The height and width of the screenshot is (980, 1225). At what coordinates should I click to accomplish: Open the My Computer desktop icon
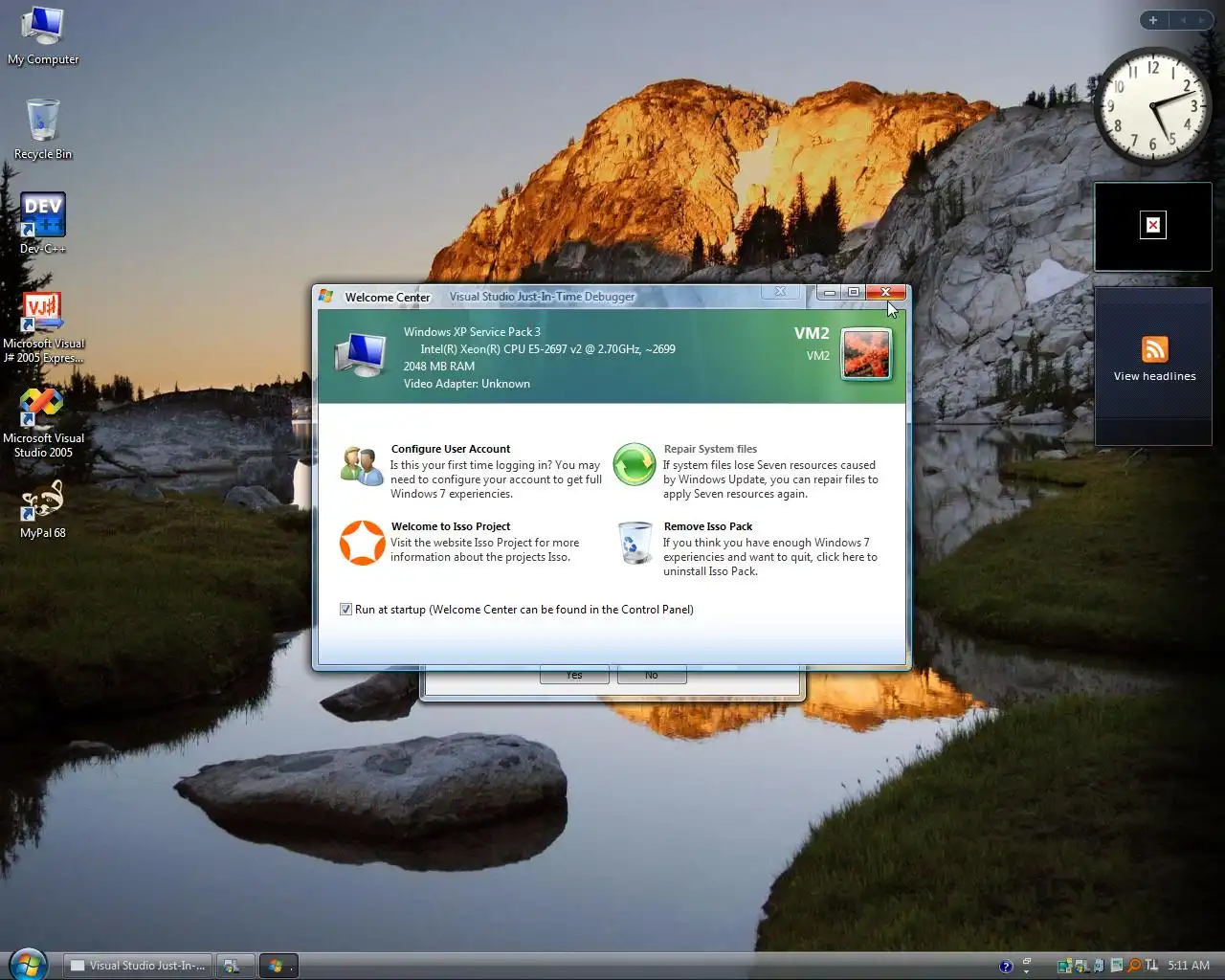42,36
